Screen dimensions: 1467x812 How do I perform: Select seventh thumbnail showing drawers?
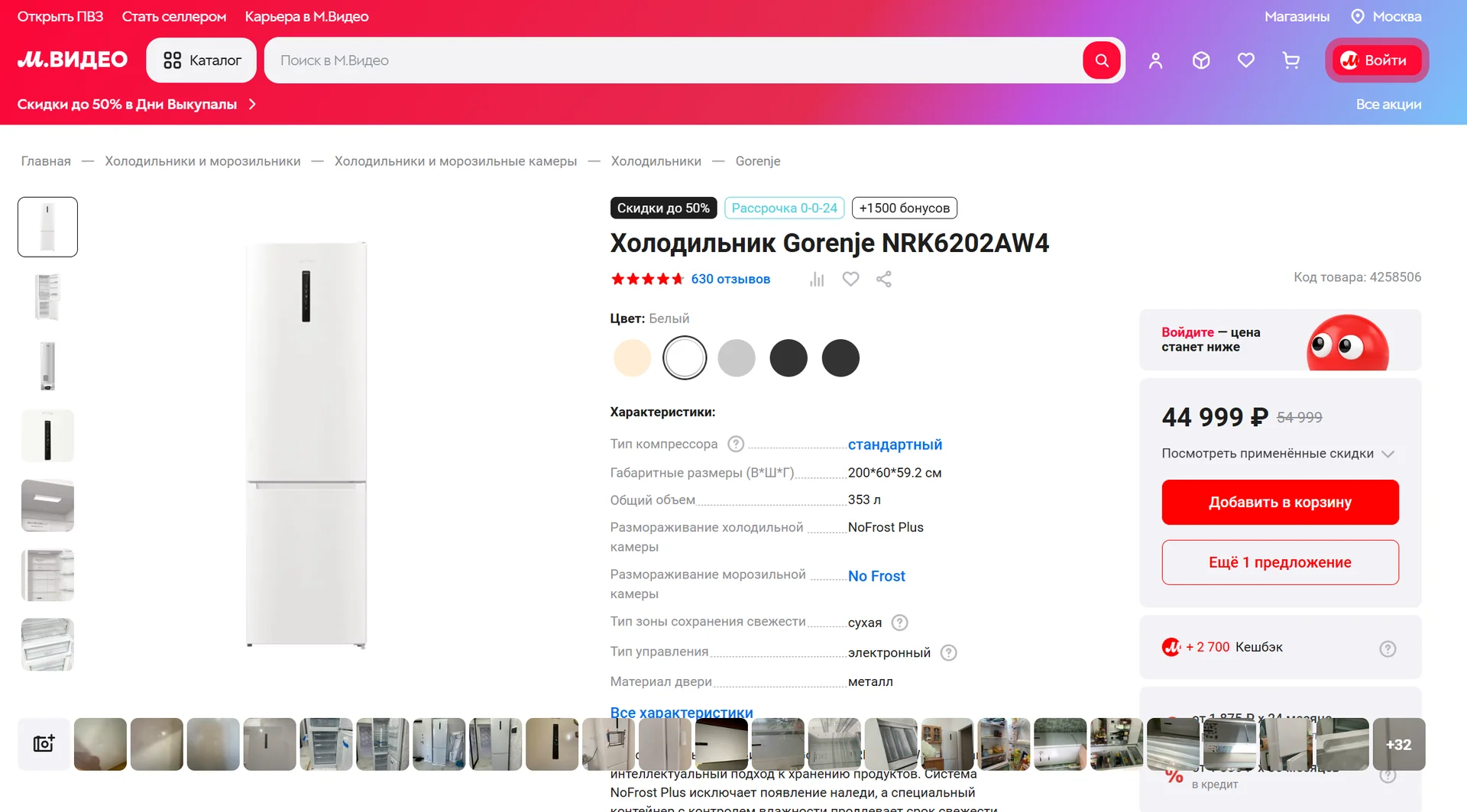[47, 644]
